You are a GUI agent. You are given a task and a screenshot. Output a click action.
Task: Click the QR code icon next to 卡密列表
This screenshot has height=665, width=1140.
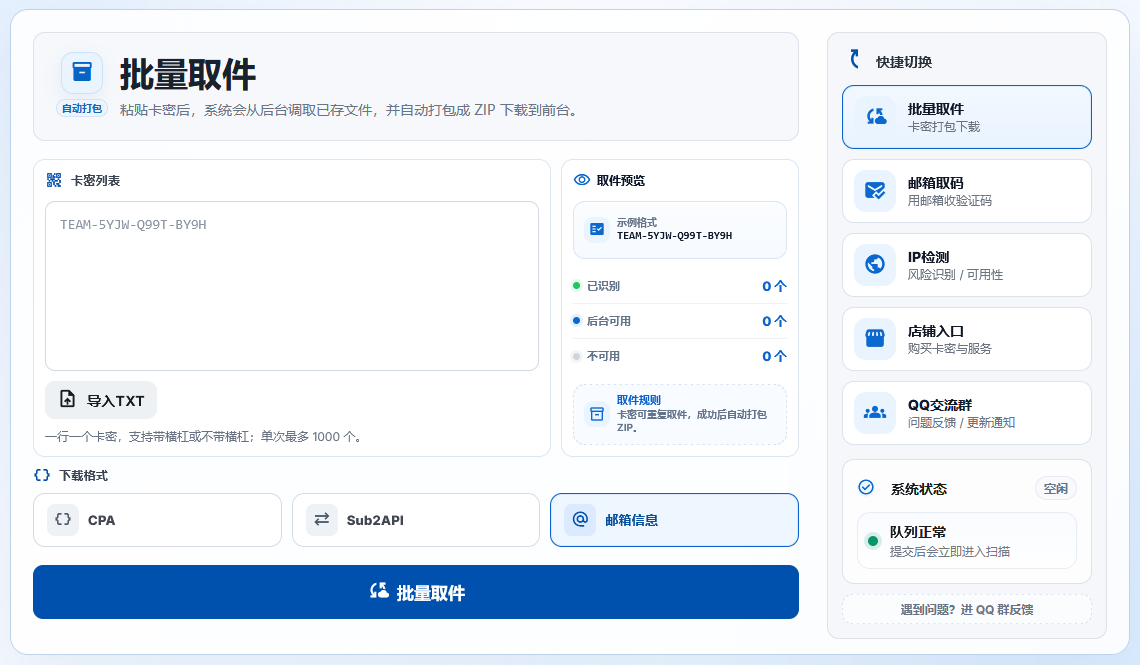(x=54, y=180)
